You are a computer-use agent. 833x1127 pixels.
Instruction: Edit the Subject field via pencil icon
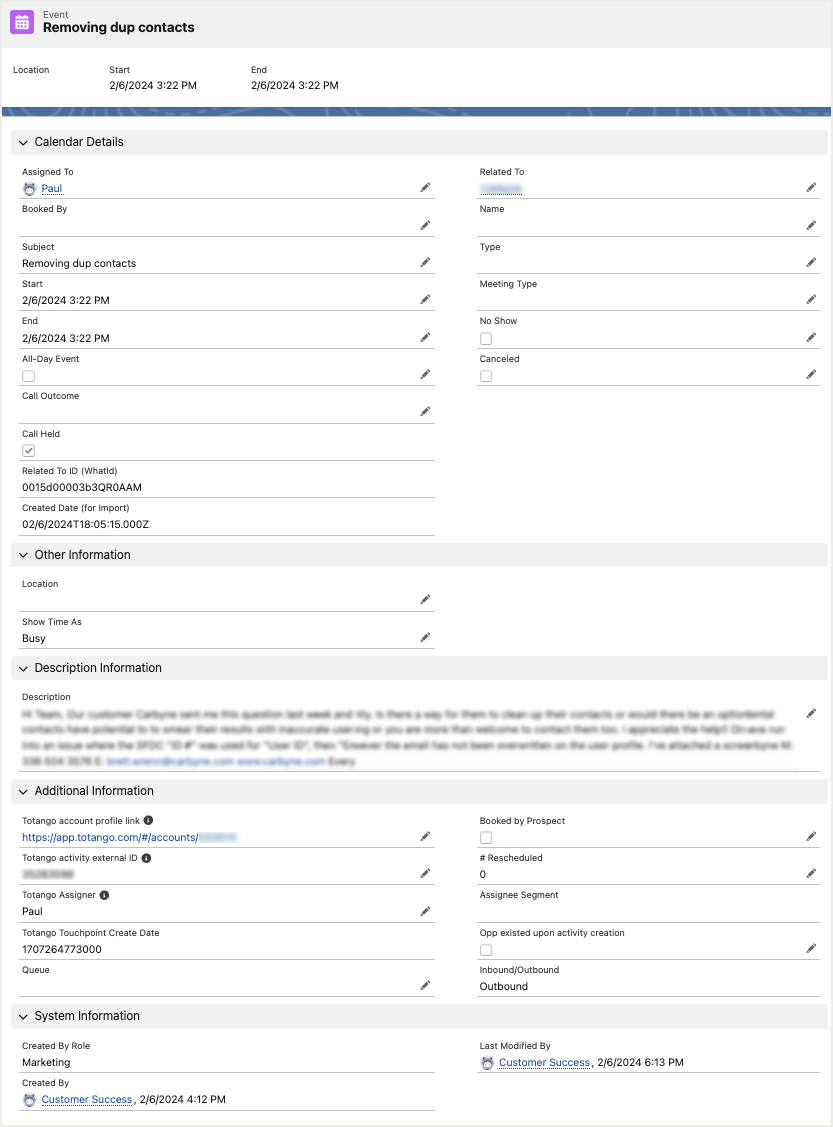click(425, 263)
